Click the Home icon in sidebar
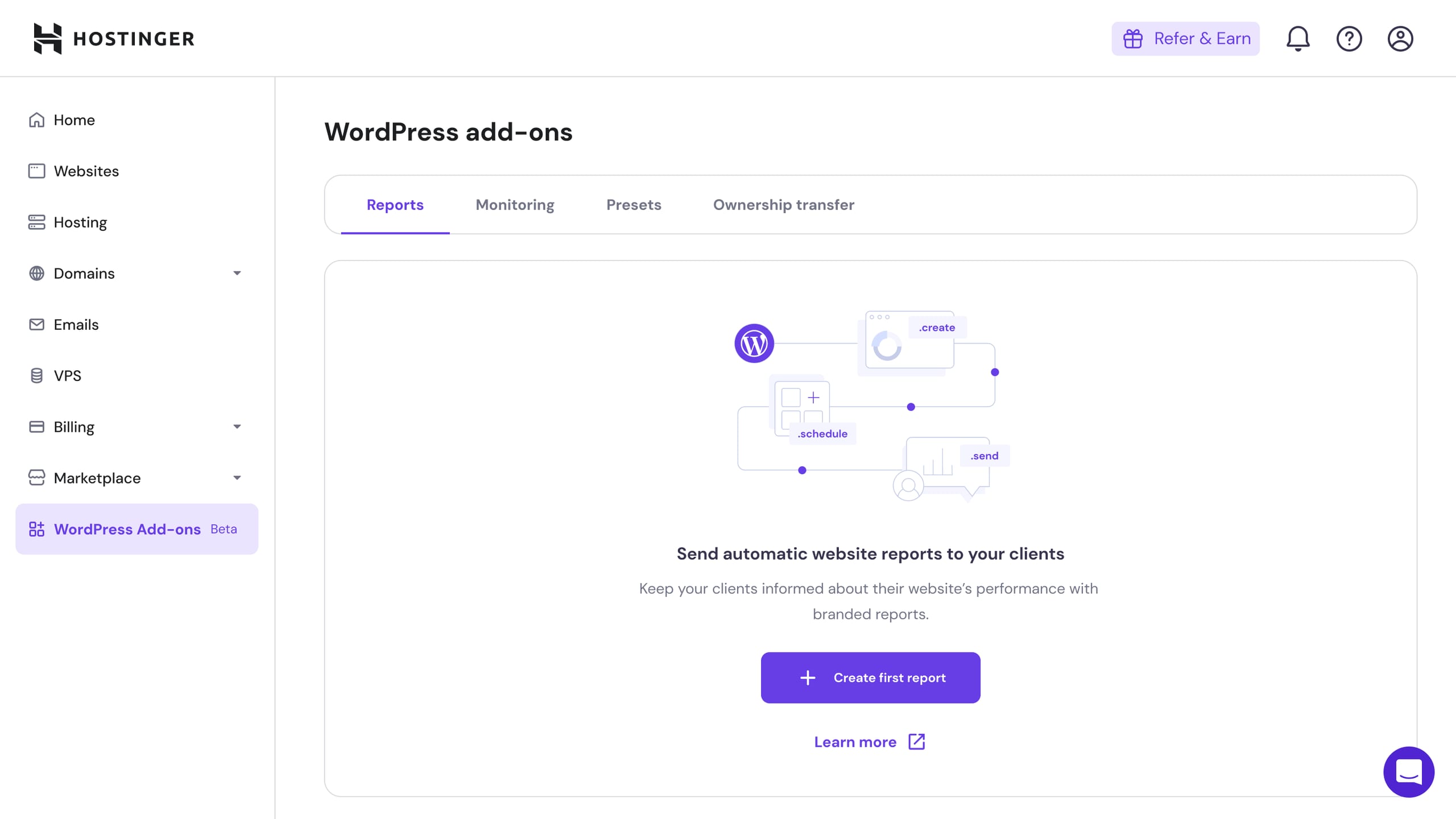Viewport: 1456px width, 819px height. point(36,120)
